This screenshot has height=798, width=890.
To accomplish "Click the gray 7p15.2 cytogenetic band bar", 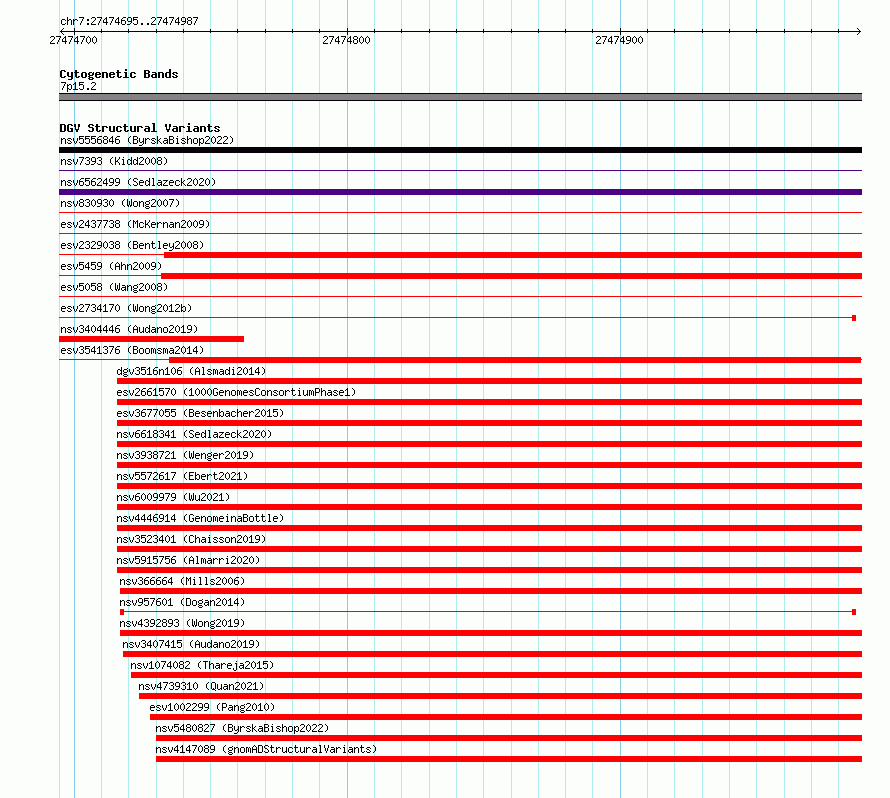I will tap(460, 97).
